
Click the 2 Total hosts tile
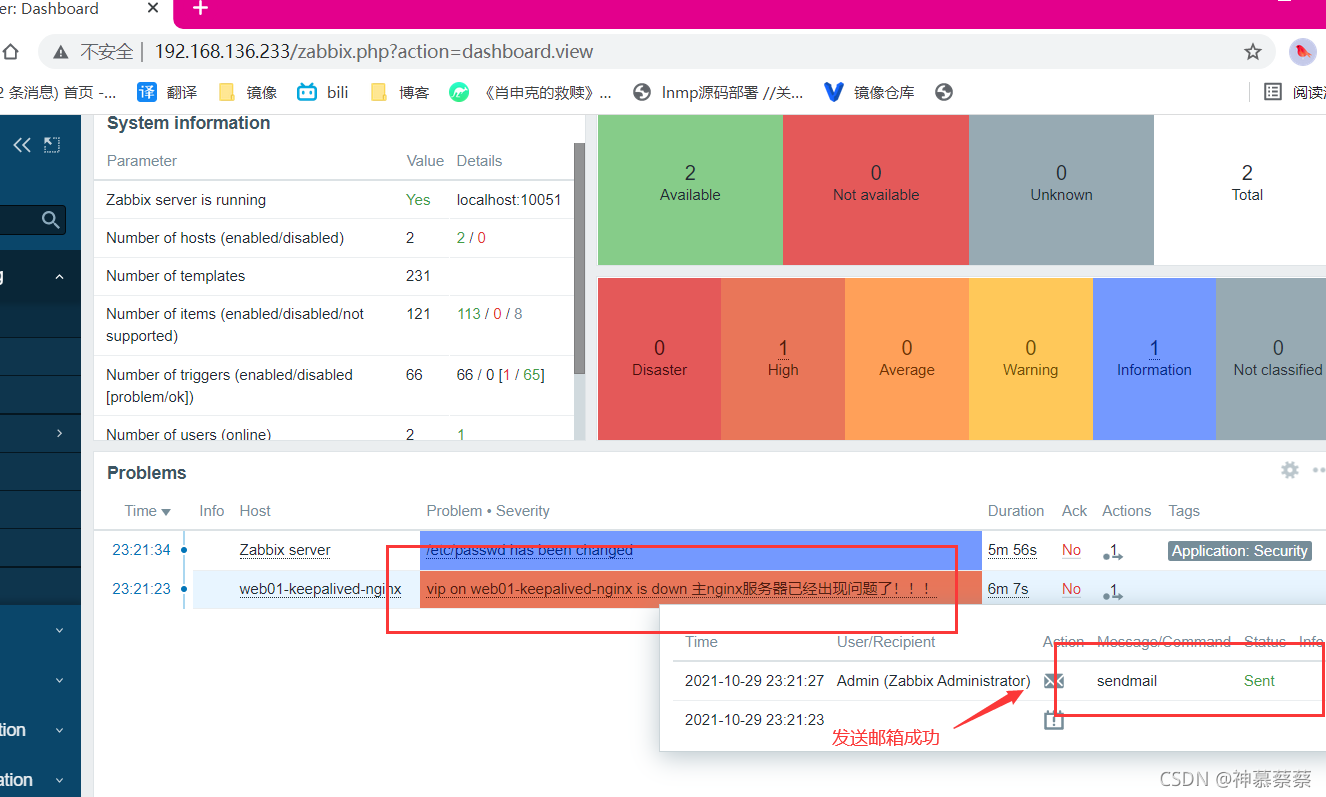tap(1240, 189)
